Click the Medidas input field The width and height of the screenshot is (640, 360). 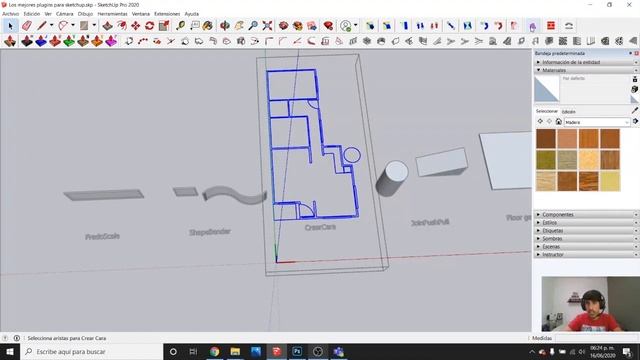point(596,338)
